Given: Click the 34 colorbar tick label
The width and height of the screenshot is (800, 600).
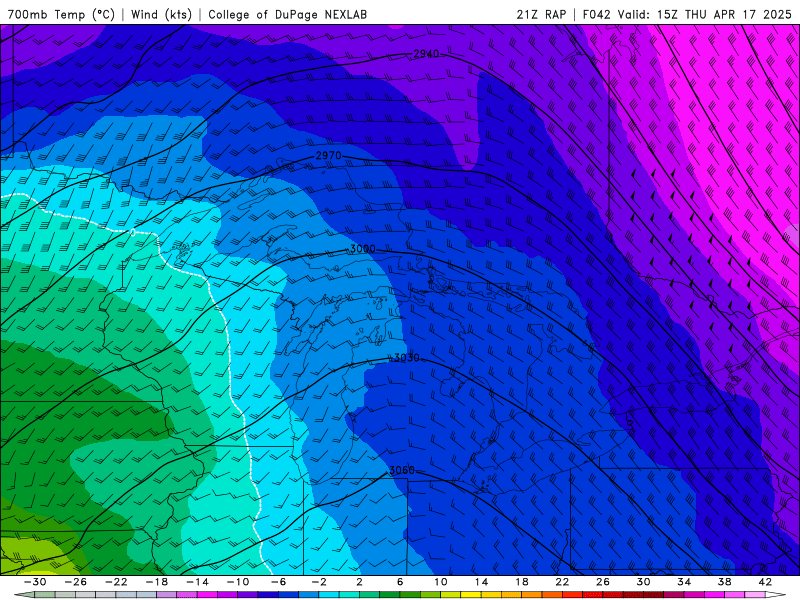Looking at the screenshot, I should [684, 582].
